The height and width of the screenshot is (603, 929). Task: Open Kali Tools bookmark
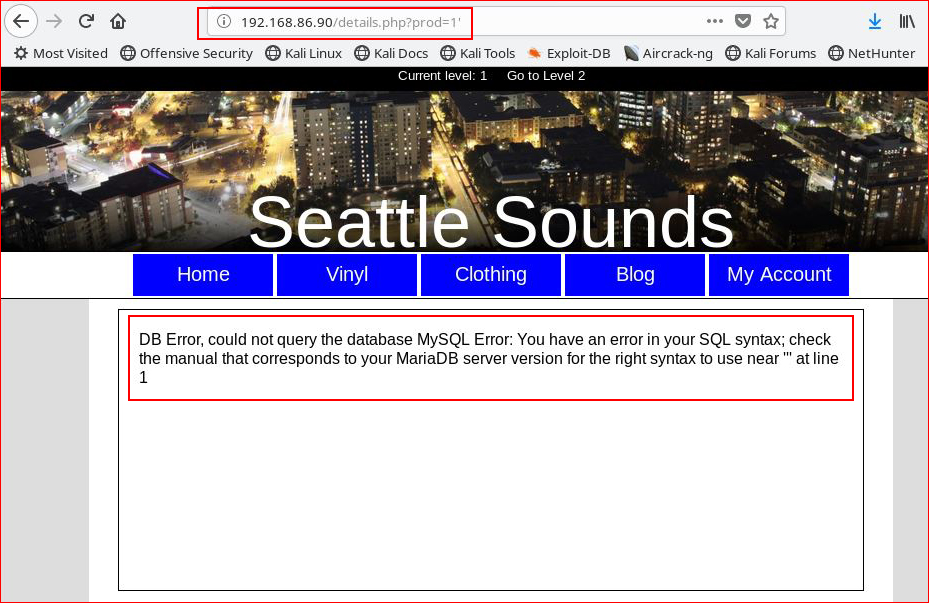point(478,53)
